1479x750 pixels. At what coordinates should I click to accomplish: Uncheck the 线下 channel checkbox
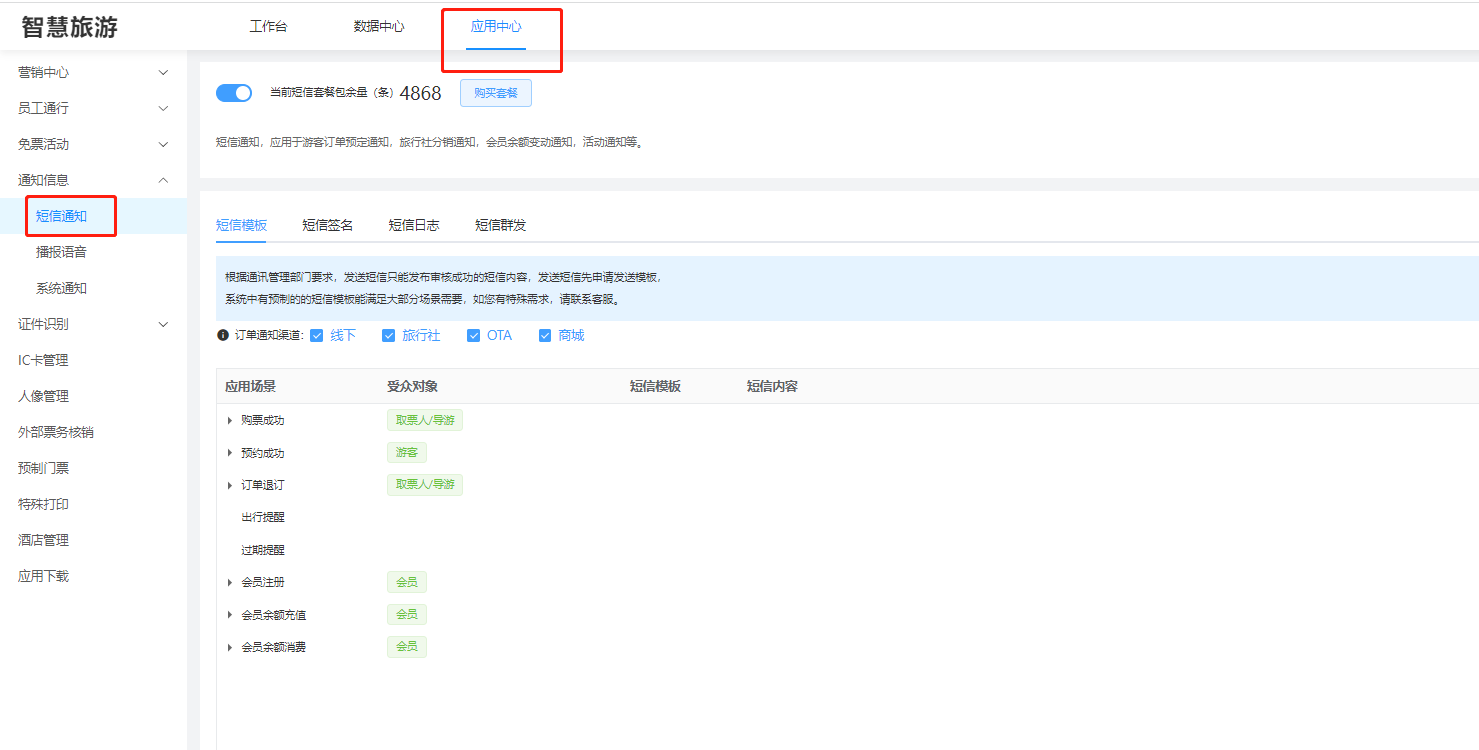click(x=317, y=336)
